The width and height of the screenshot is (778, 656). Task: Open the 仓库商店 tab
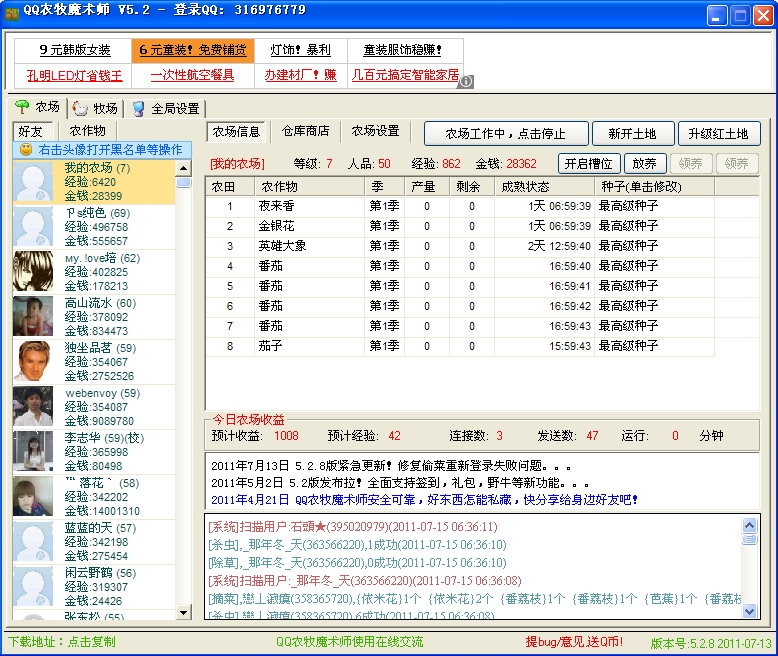[x=306, y=131]
